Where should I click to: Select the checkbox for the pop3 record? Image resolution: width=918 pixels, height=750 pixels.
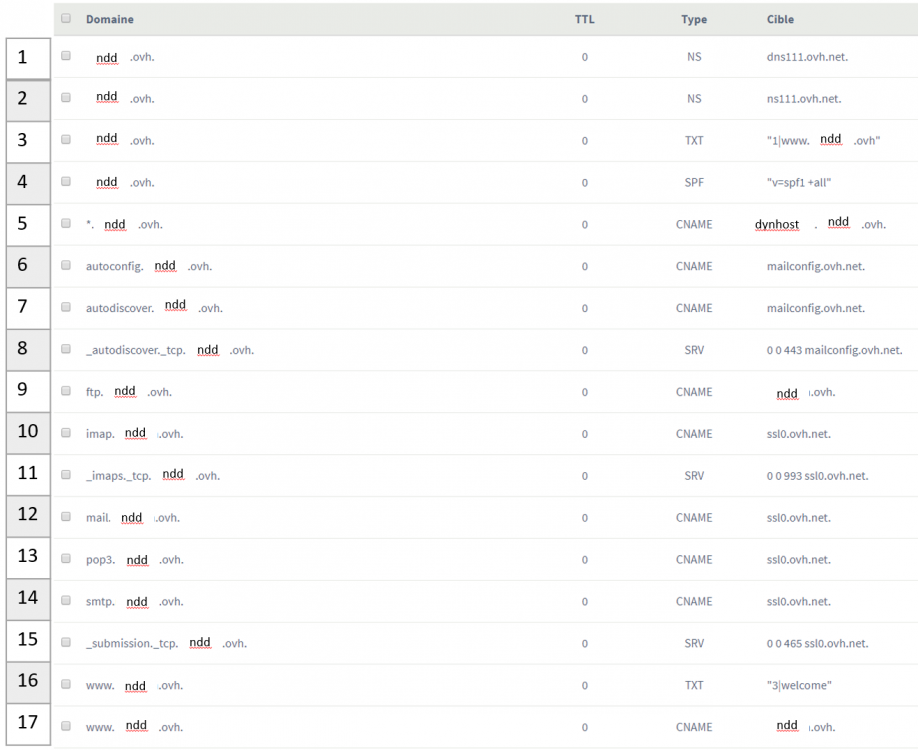tap(66, 559)
